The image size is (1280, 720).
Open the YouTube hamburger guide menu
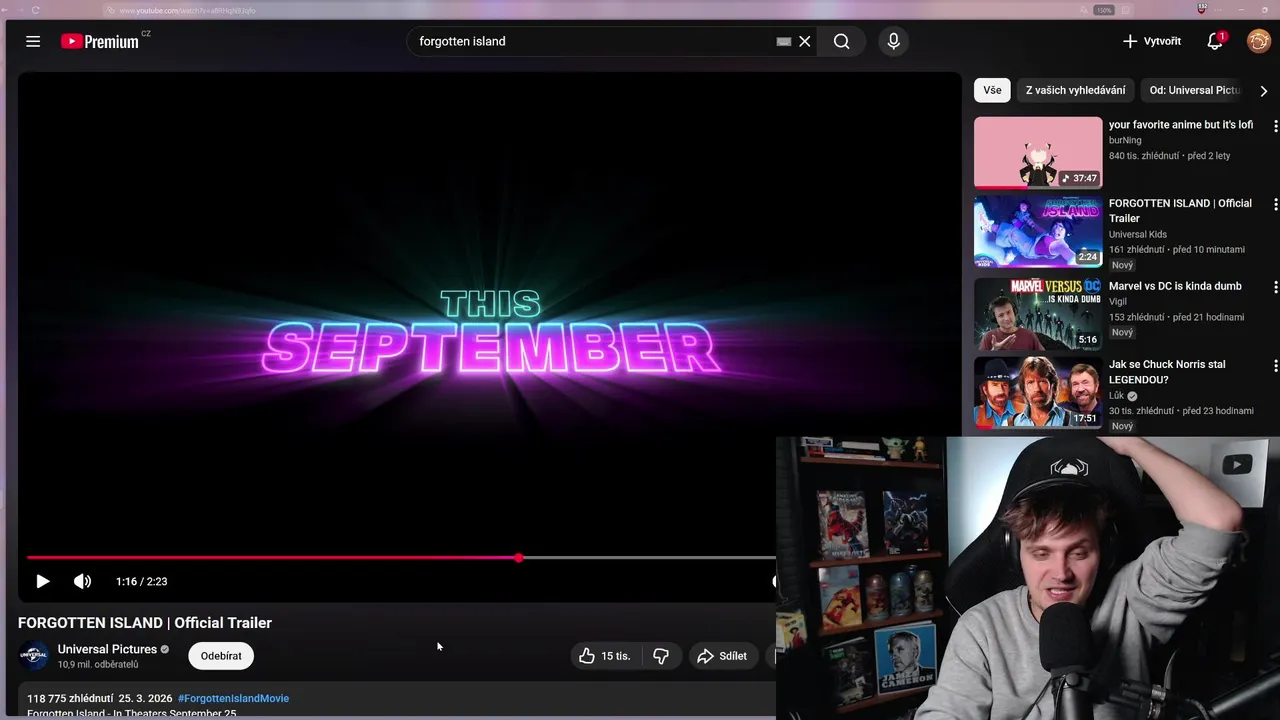coord(33,41)
